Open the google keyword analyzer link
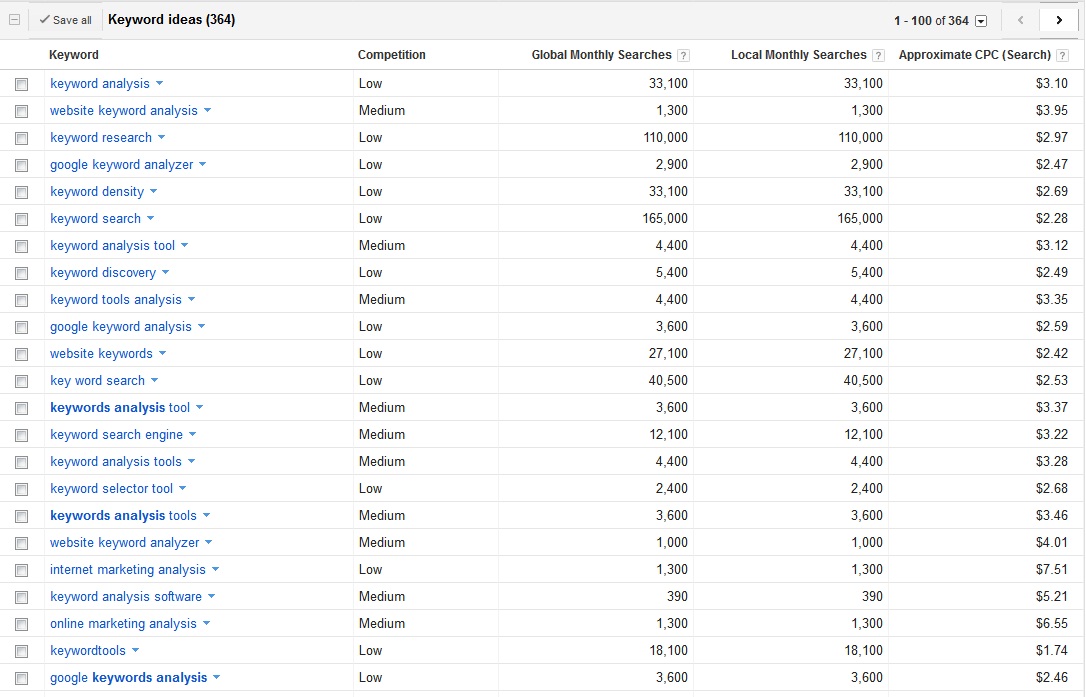Viewport: 1086px width, 697px height. [122, 165]
